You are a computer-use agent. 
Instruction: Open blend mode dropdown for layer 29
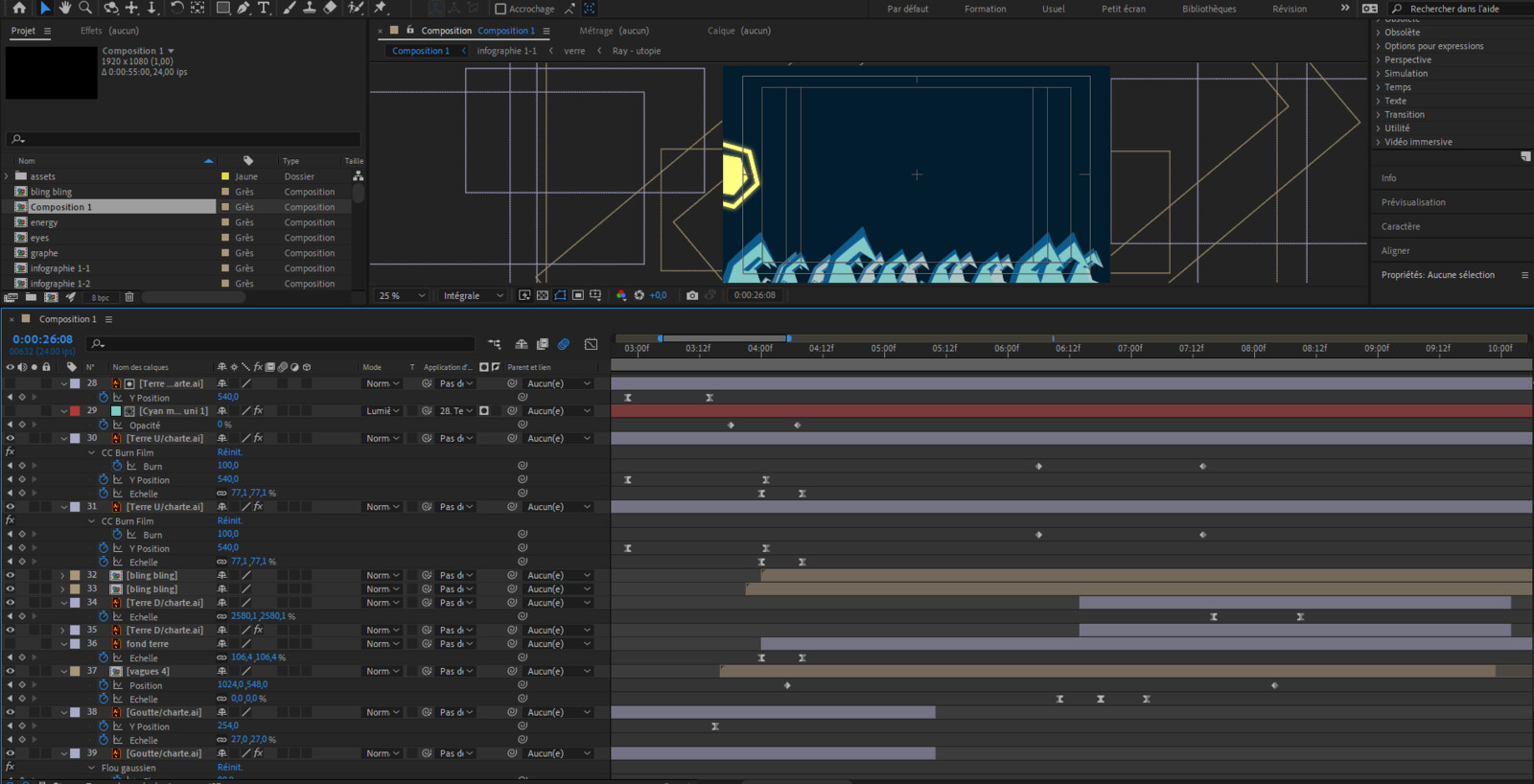[383, 411]
